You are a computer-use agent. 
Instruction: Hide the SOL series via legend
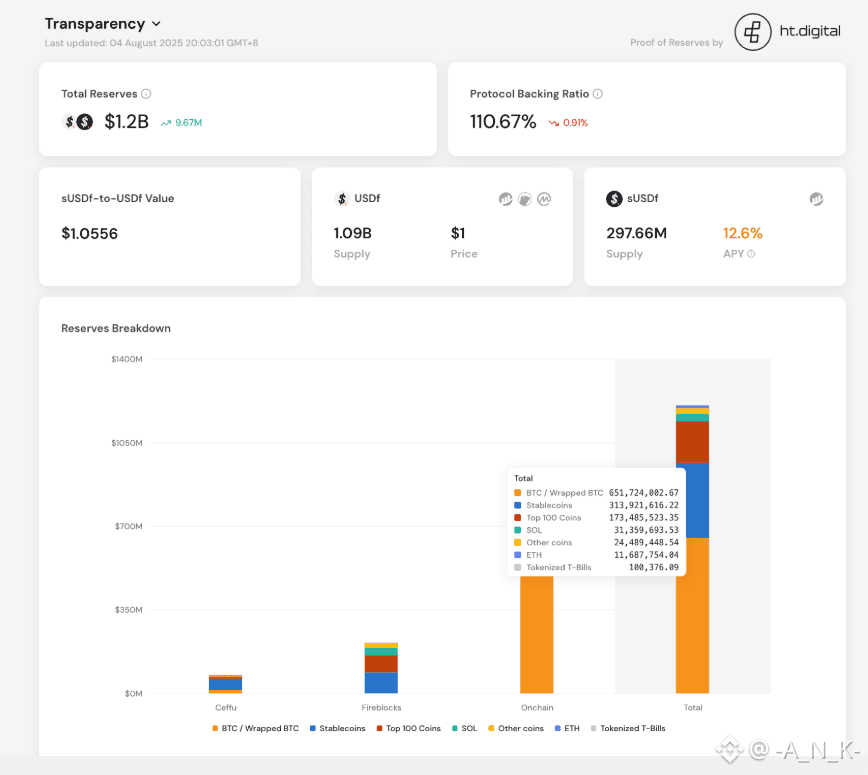click(x=463, y=728)
